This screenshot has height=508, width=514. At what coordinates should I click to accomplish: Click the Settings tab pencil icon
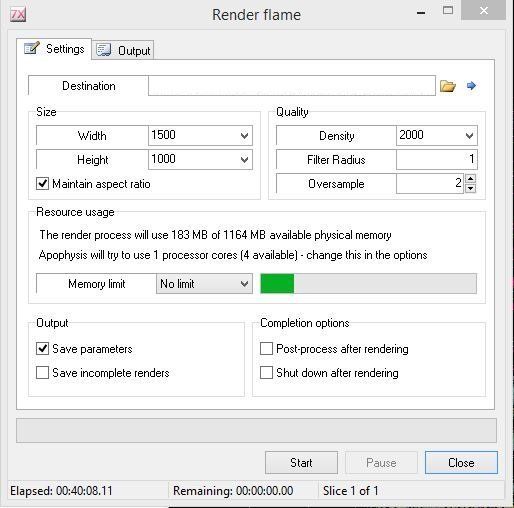click(x=32, y=48)
